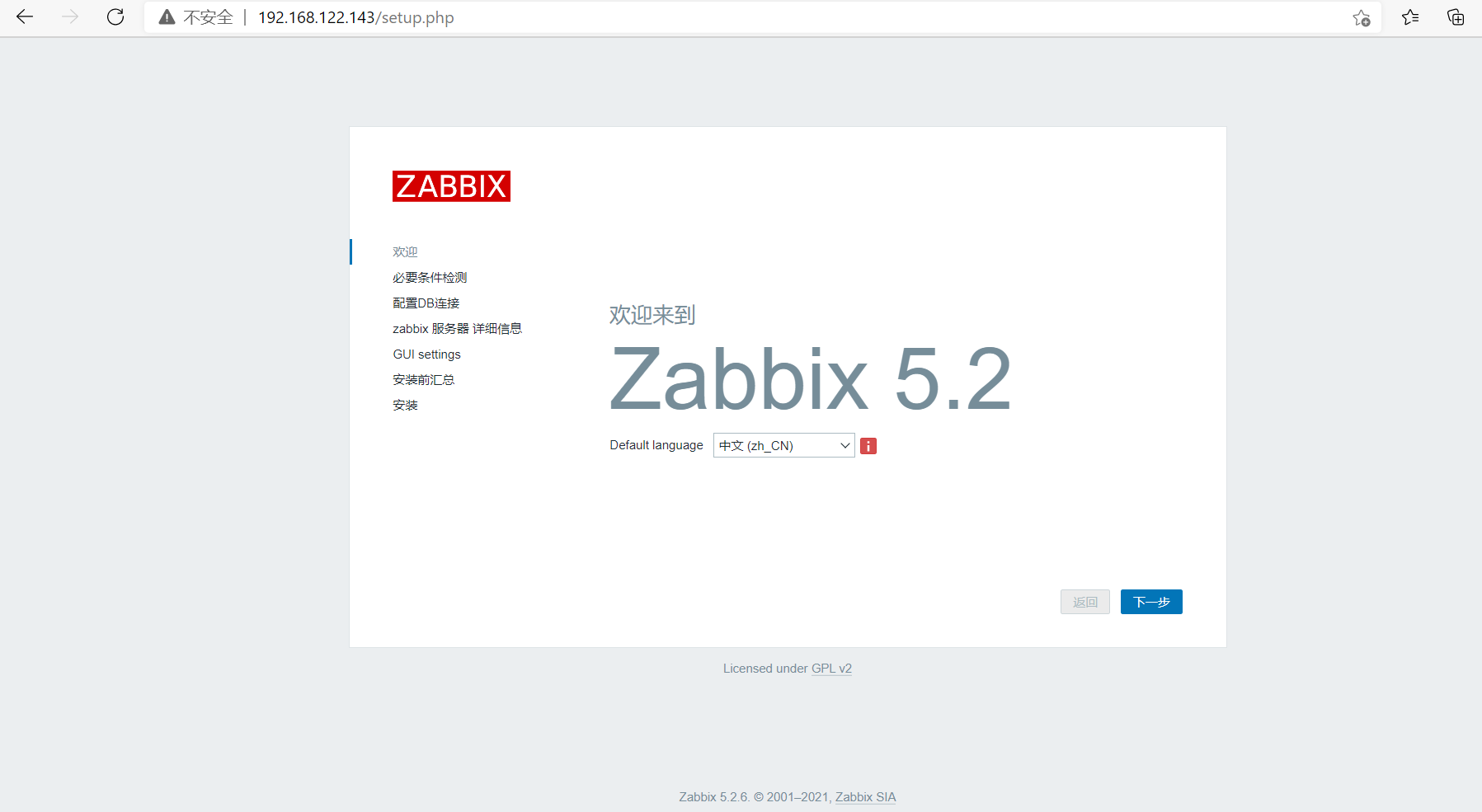The width and height of the screenshot is (1482, 812).
Task: Click the 返回 button
Action: click(1085, 602)
